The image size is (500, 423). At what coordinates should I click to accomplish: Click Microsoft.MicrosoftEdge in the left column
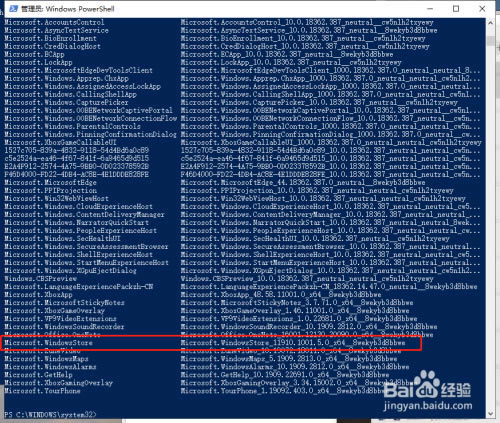coord(50,182)
